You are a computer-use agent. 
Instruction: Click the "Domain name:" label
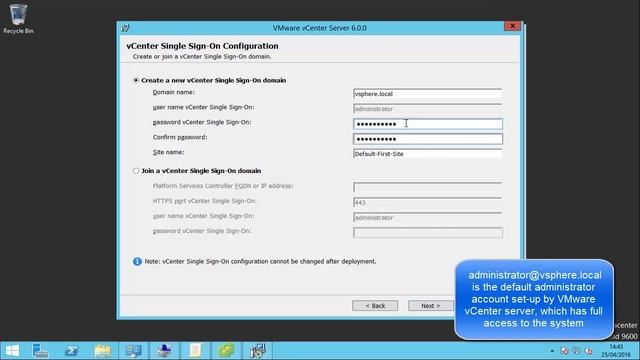tap(173, 92)
